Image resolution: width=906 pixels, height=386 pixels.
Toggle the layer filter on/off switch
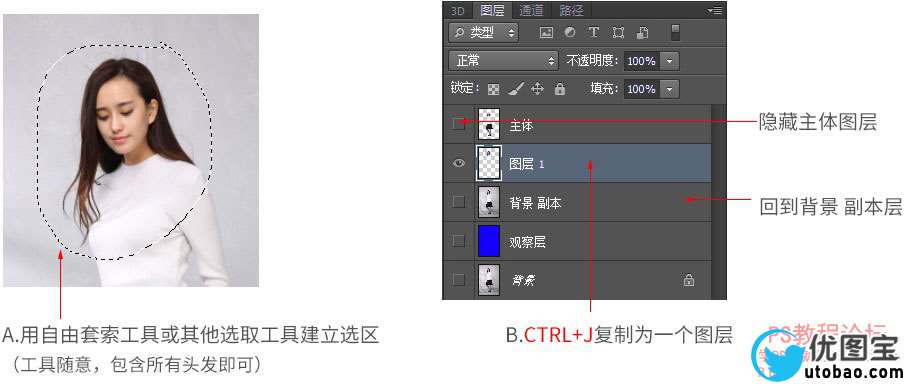(x=675, y=32)
